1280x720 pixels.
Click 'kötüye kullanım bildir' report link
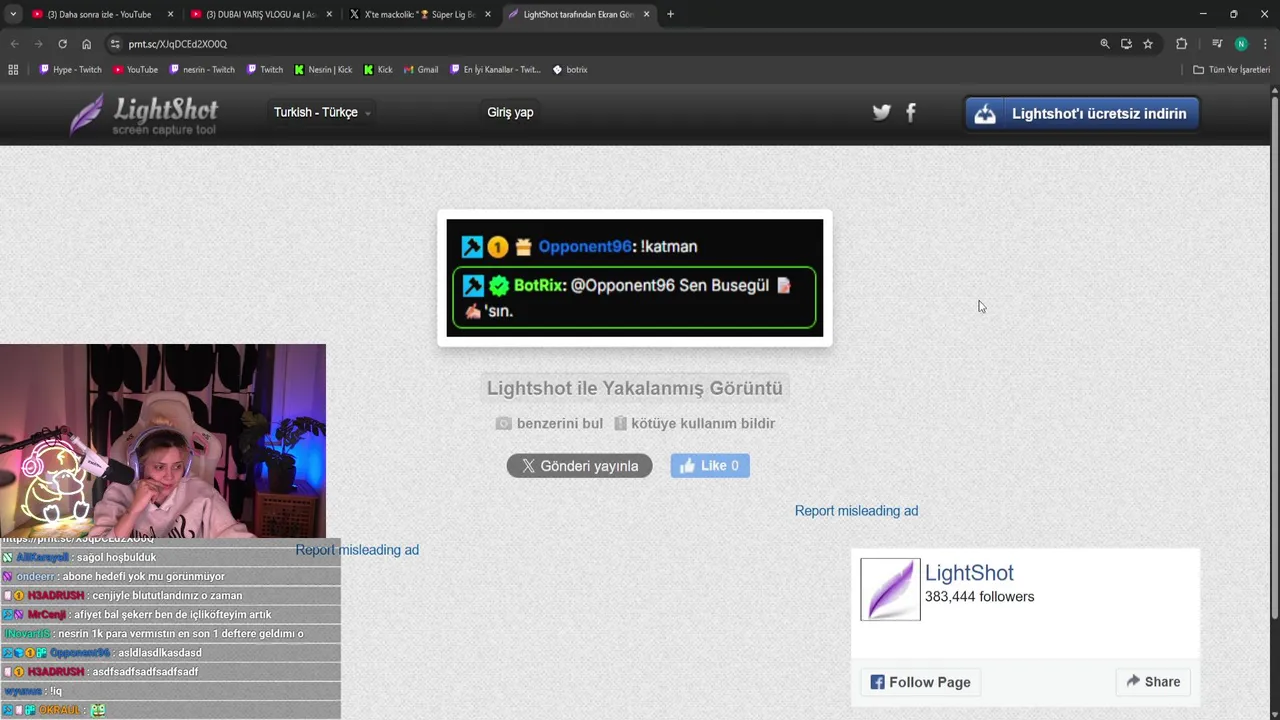point(695,423)
